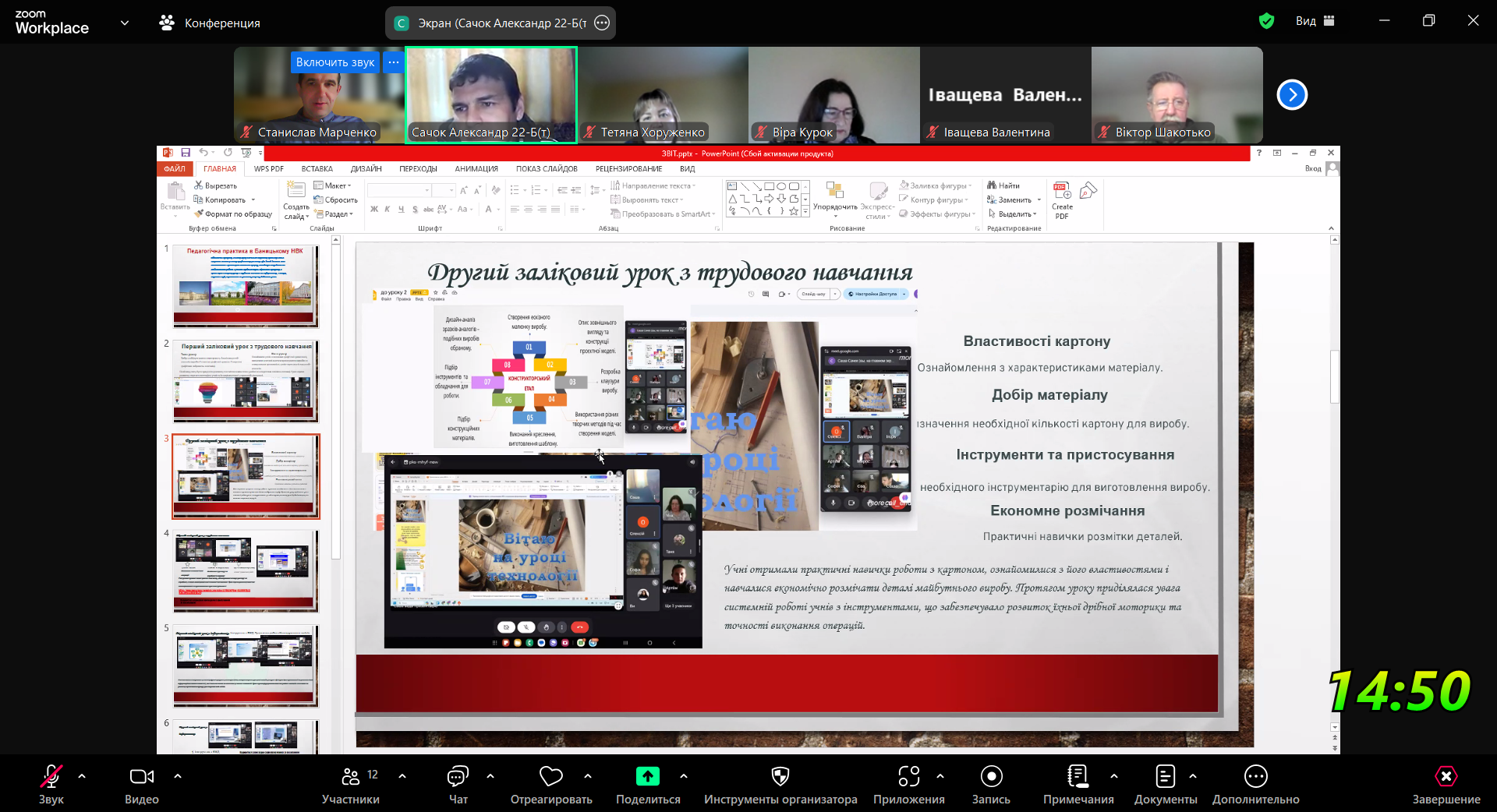
Task: Select slide 1 thumbnail in the slide panel
Action: pyautogui.click(x=246, y=286)
